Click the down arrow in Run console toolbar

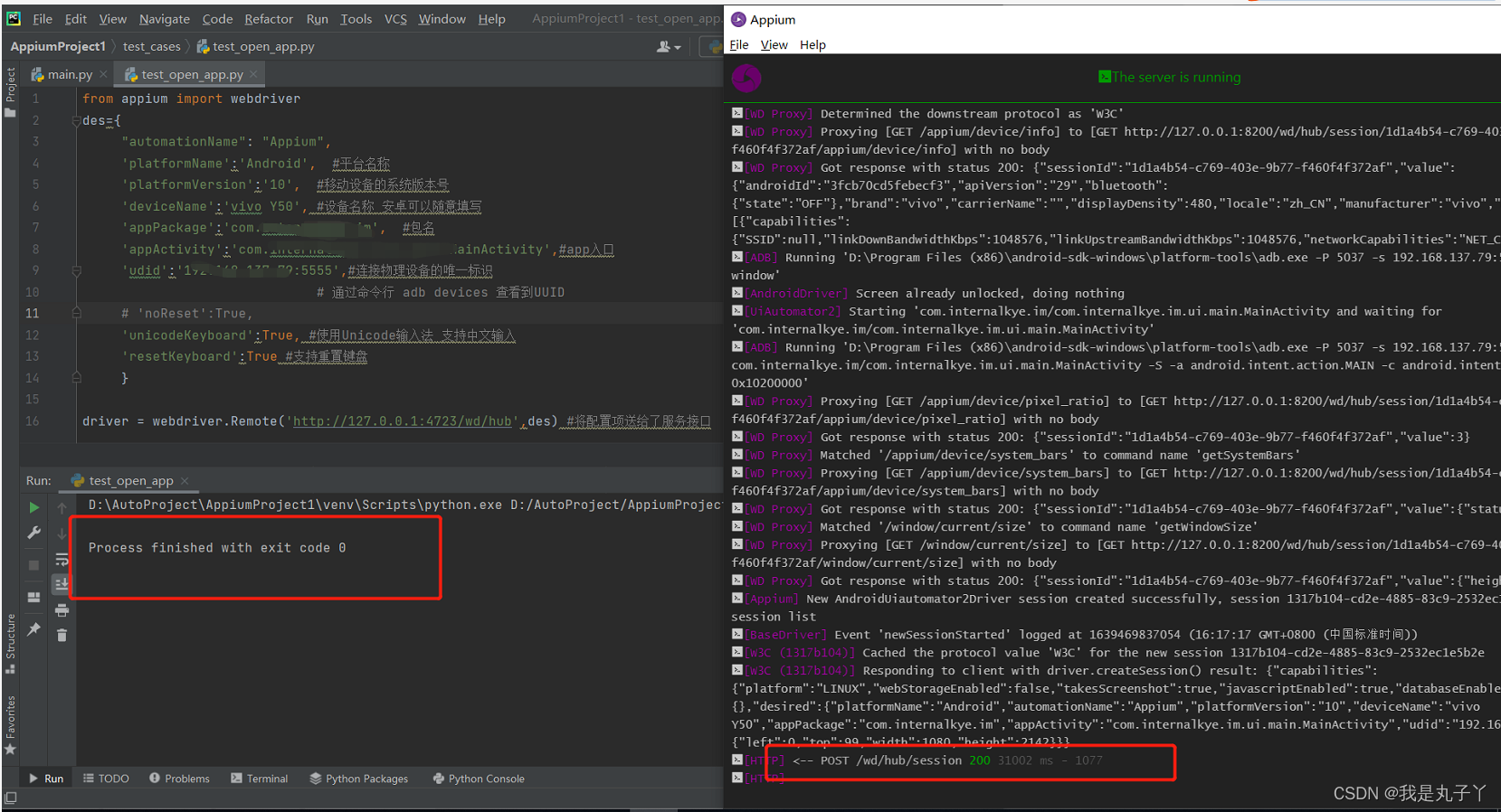pos(62,533)
